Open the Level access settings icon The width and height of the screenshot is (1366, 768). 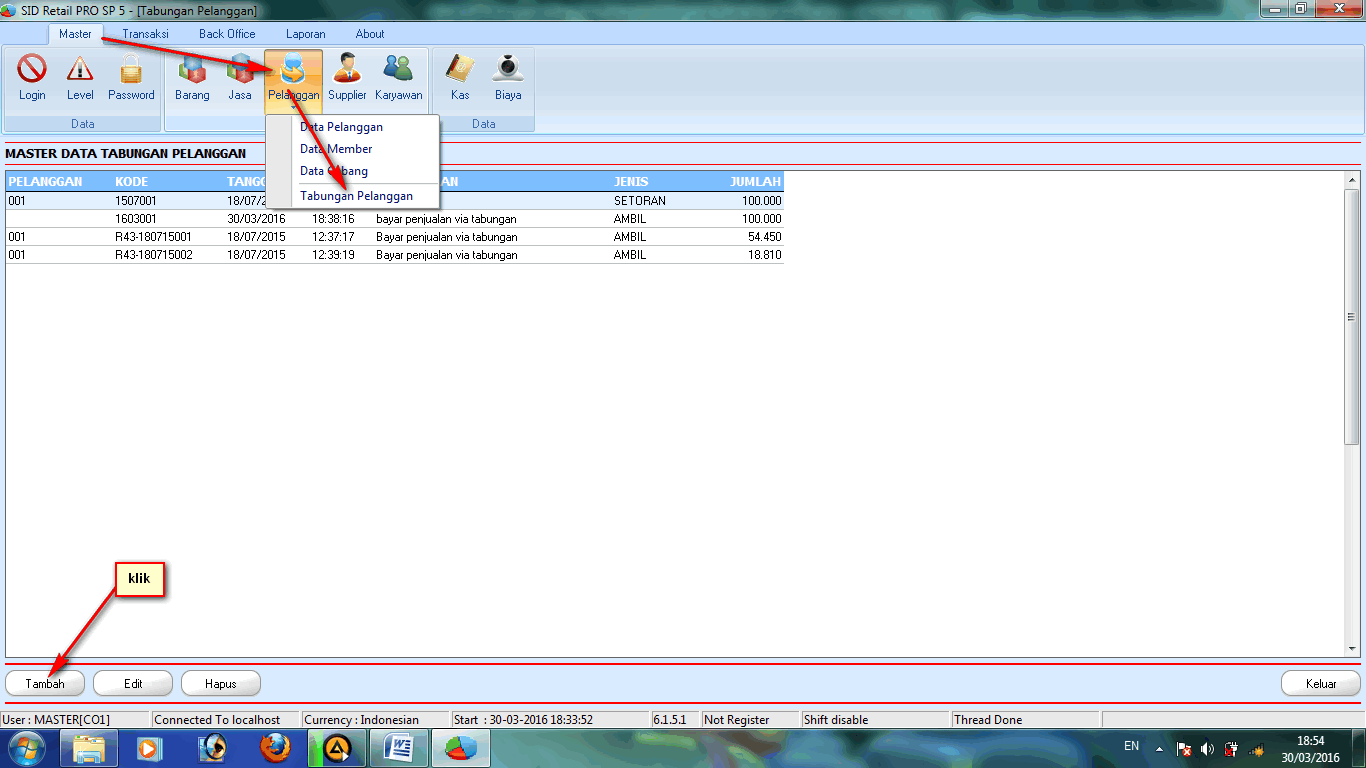[x=80, y=78]
